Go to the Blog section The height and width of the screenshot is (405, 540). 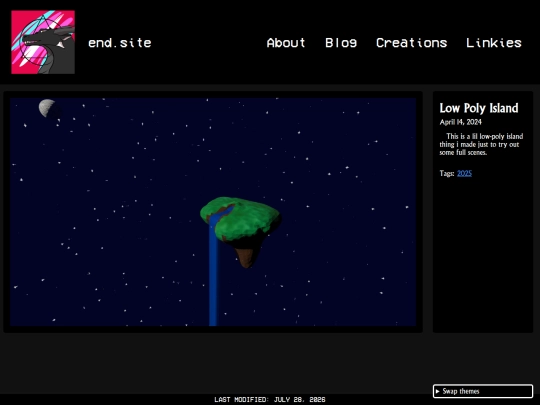[341, 43]
